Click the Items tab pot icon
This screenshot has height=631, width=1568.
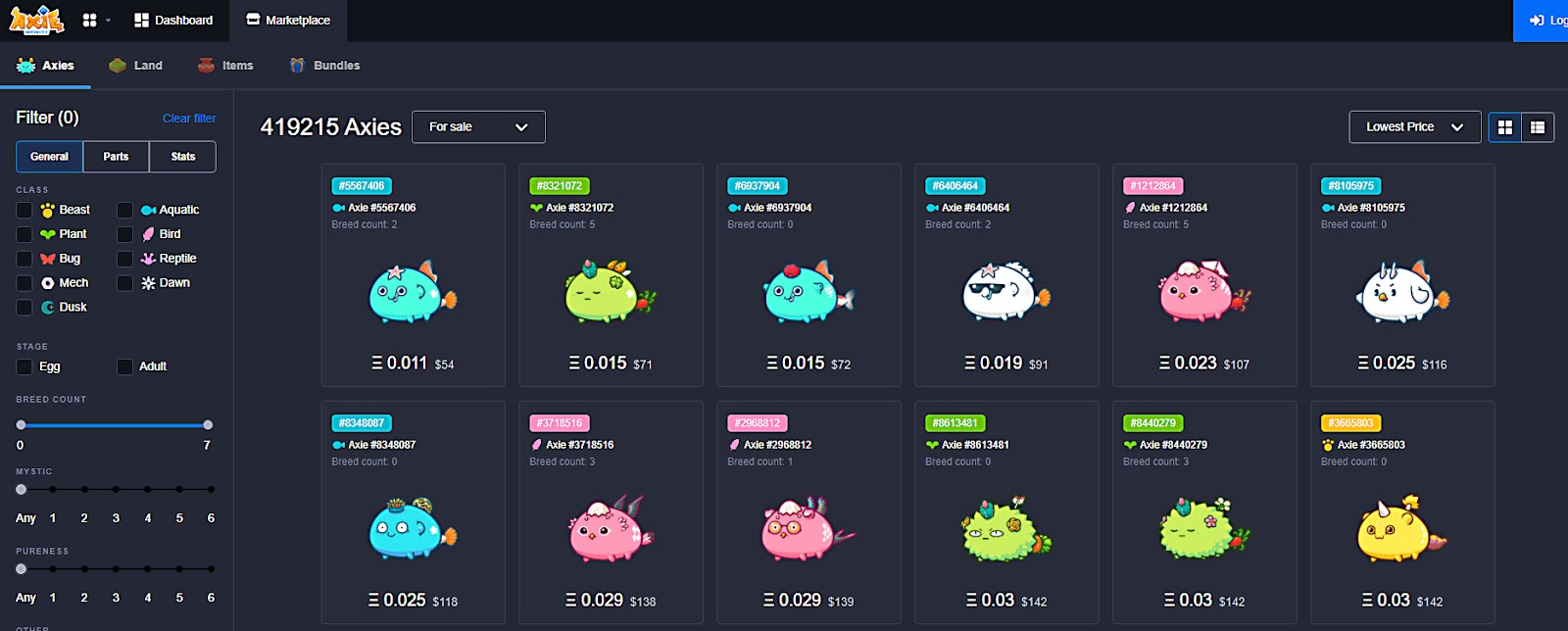206,66
